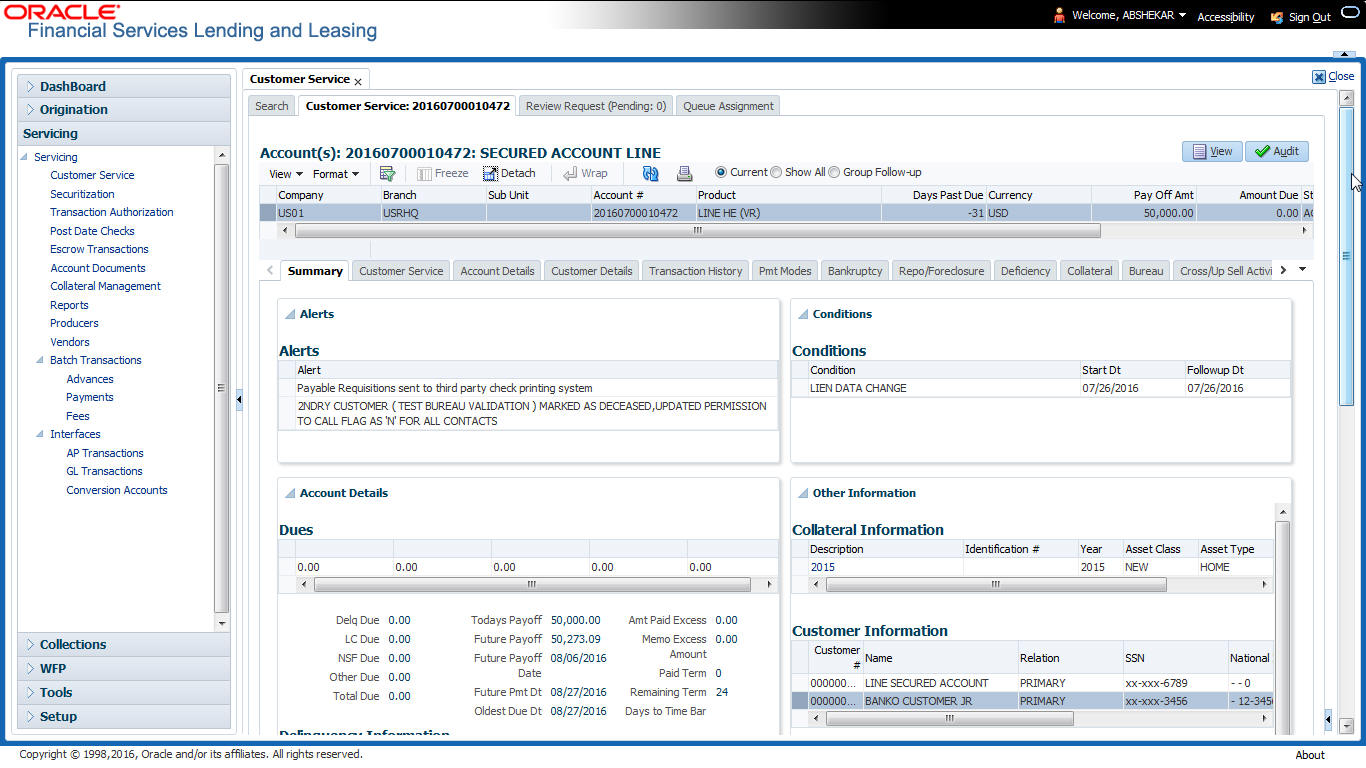Open Securitization in the Servicing tree

point(82,194)
